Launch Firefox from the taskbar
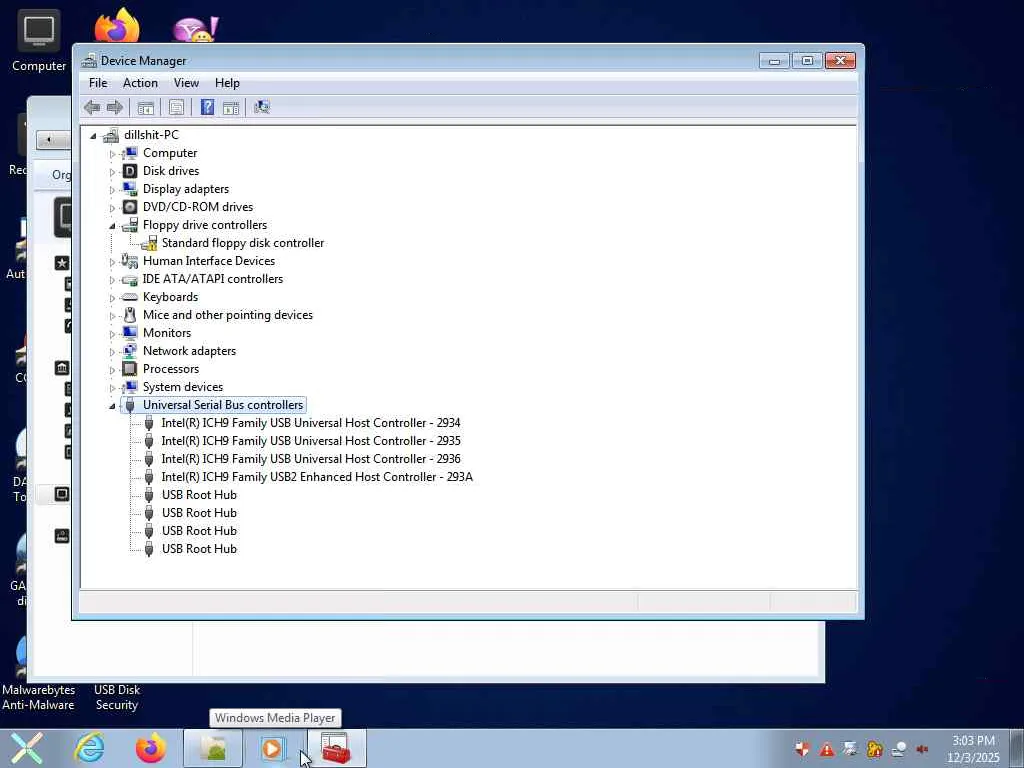The height and width of the screenshot is (768, 1024). tap(151, 748)
